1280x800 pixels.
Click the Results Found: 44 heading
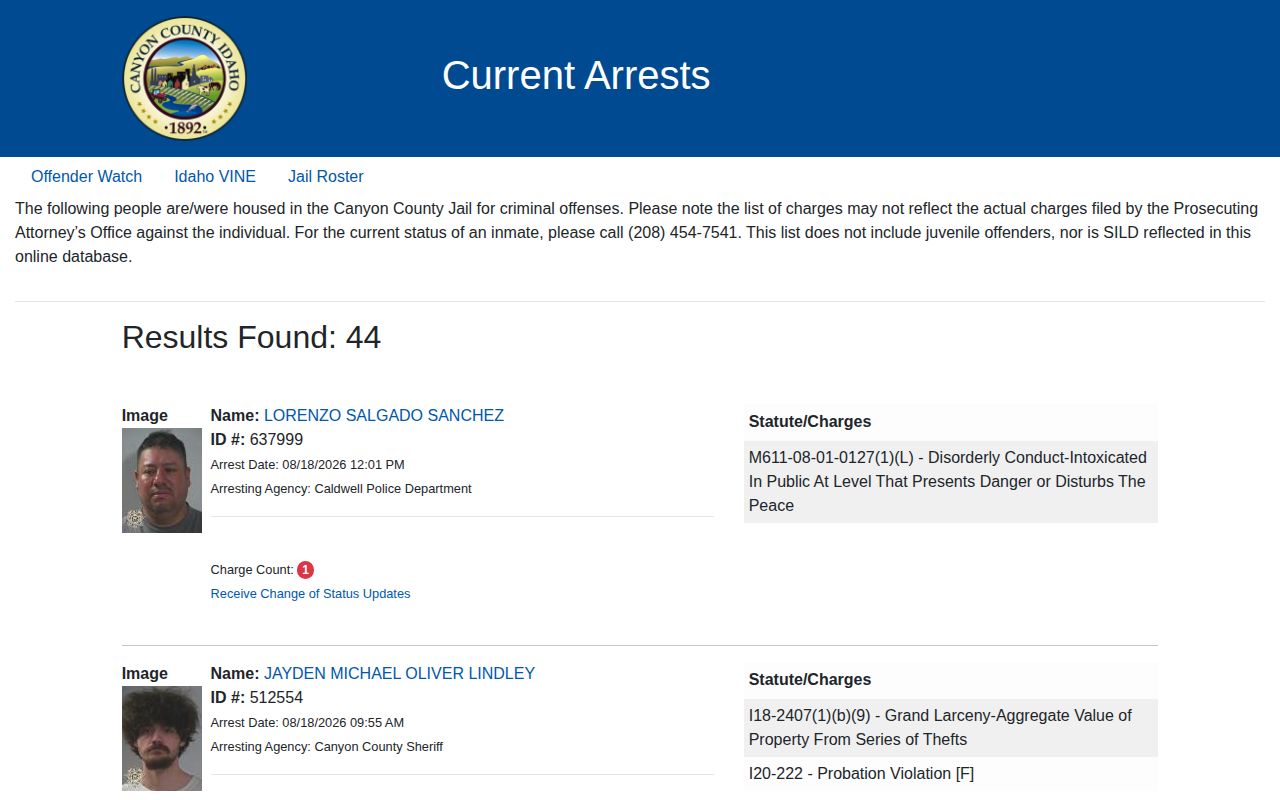tap(251, 338)
